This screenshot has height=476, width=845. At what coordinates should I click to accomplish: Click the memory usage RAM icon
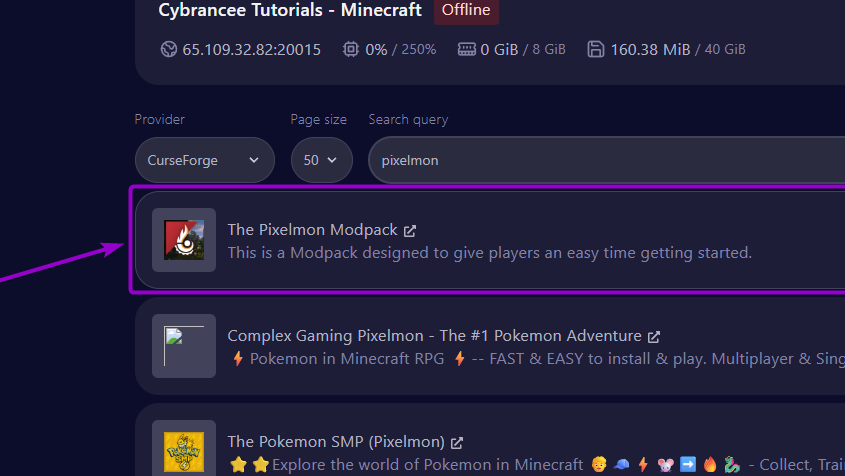coord(467,50)
